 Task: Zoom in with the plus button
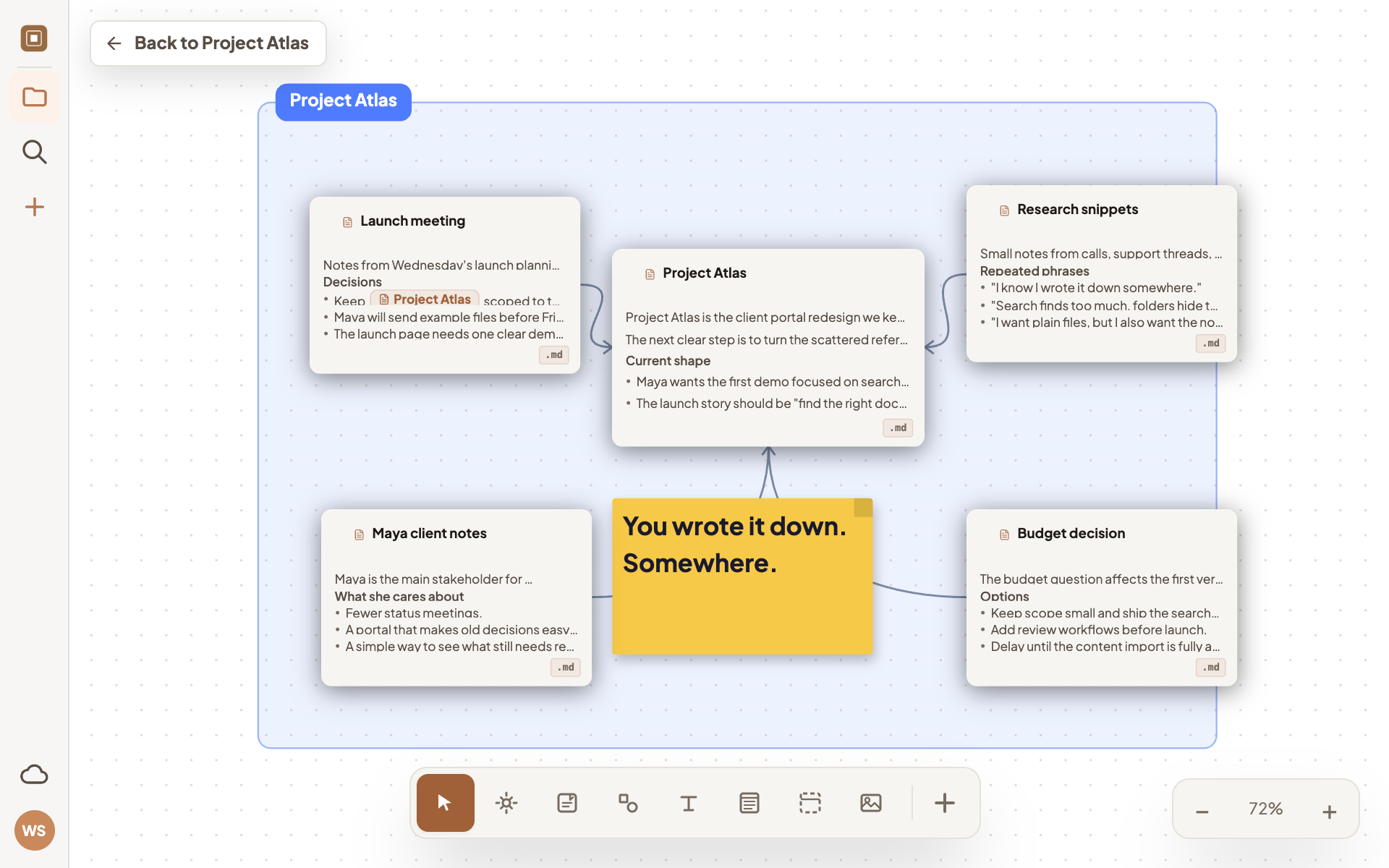tap(1330, 812)
